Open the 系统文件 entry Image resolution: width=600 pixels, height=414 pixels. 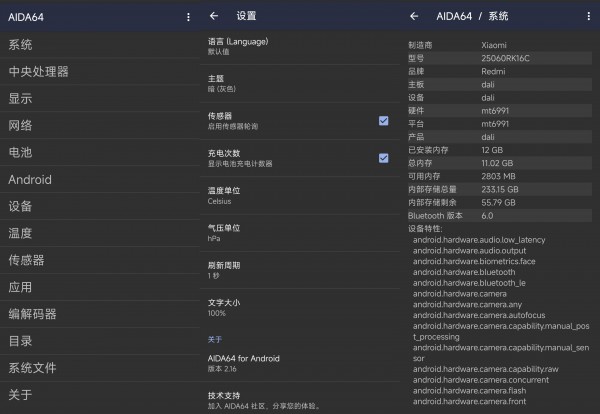pos(100,368)
